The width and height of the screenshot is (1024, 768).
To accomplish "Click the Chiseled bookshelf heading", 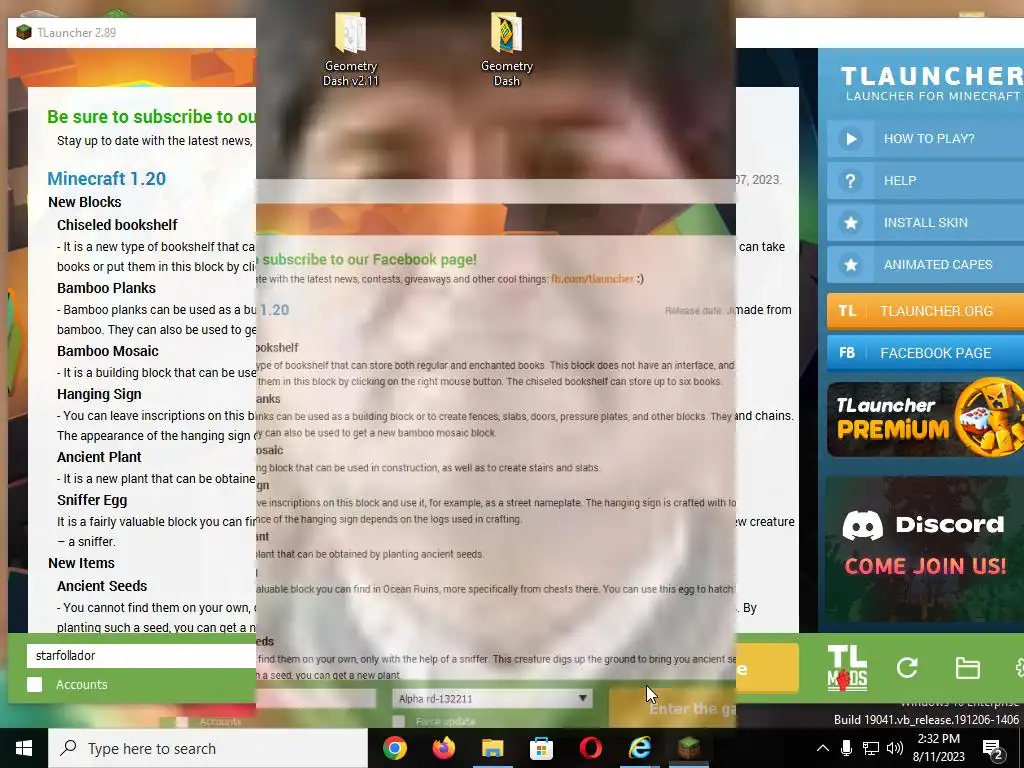I will (117, 225).
